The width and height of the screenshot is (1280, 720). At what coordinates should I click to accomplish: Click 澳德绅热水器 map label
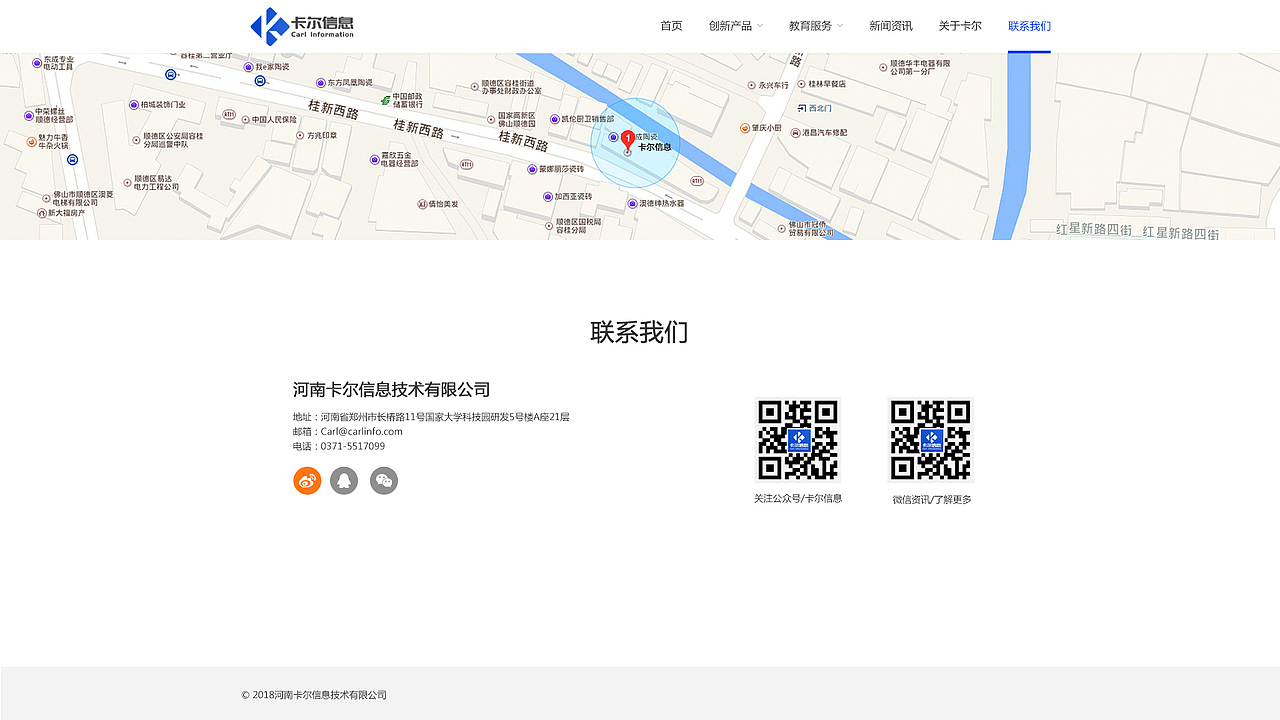pos(662,203)
